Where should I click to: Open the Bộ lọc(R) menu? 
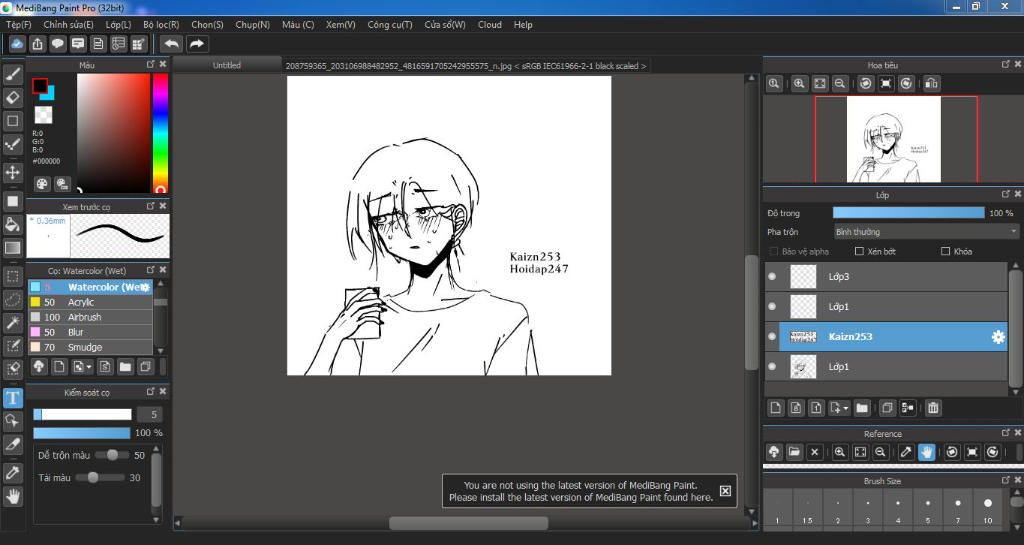pos(161,24)
